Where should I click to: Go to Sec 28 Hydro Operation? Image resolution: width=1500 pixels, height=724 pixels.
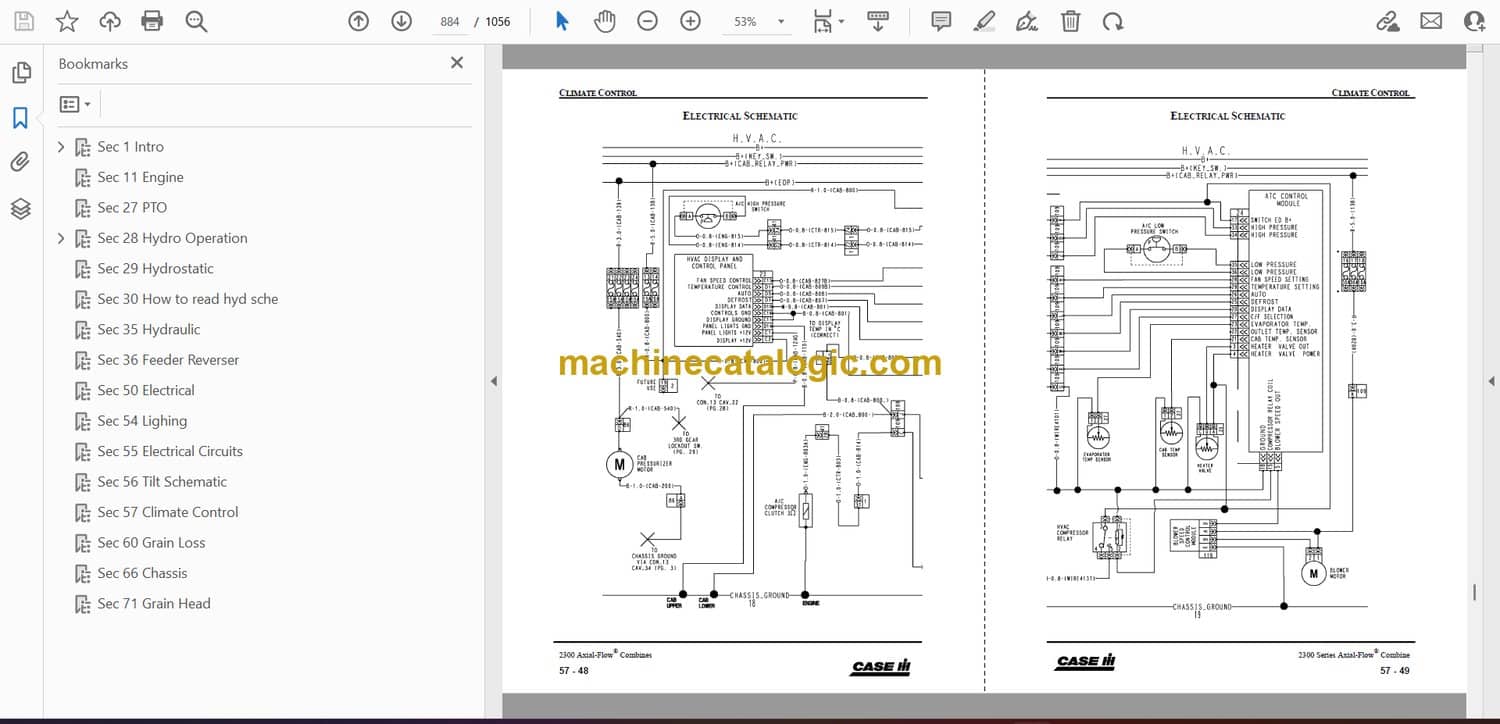(172, 238)
